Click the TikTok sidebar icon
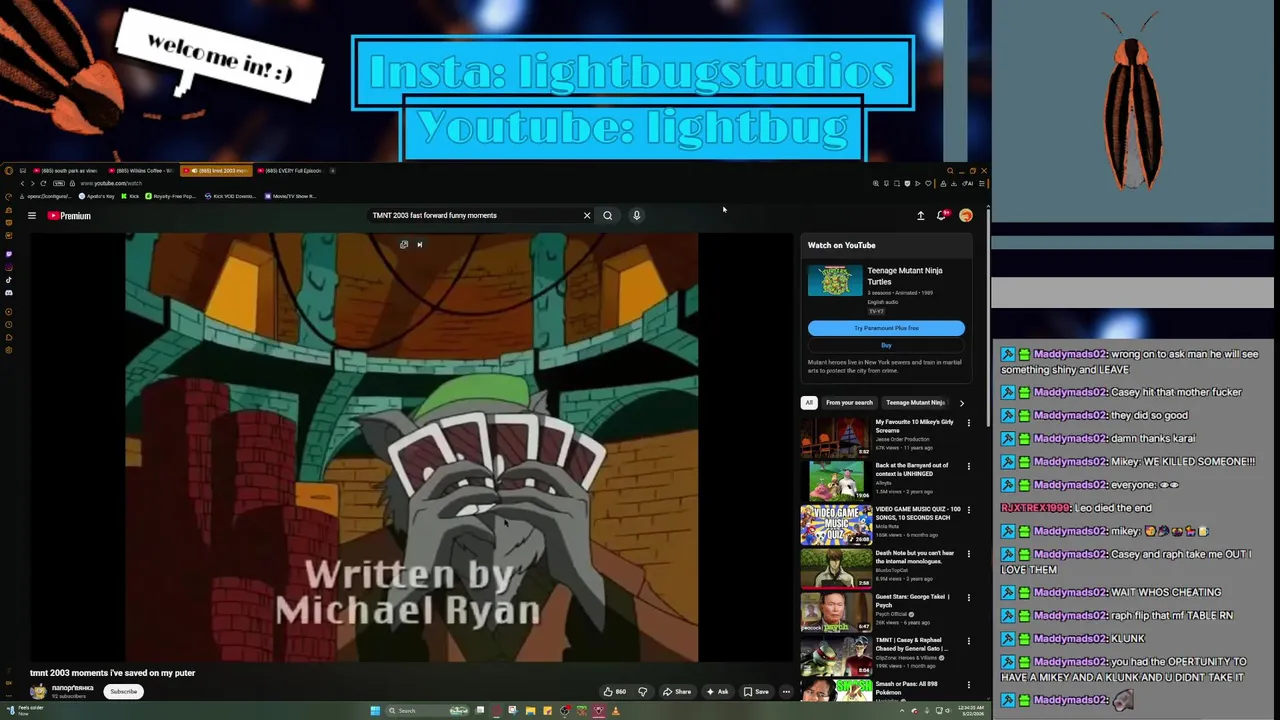The width and height of the screenshot is (1280, 720). (9, 280)
